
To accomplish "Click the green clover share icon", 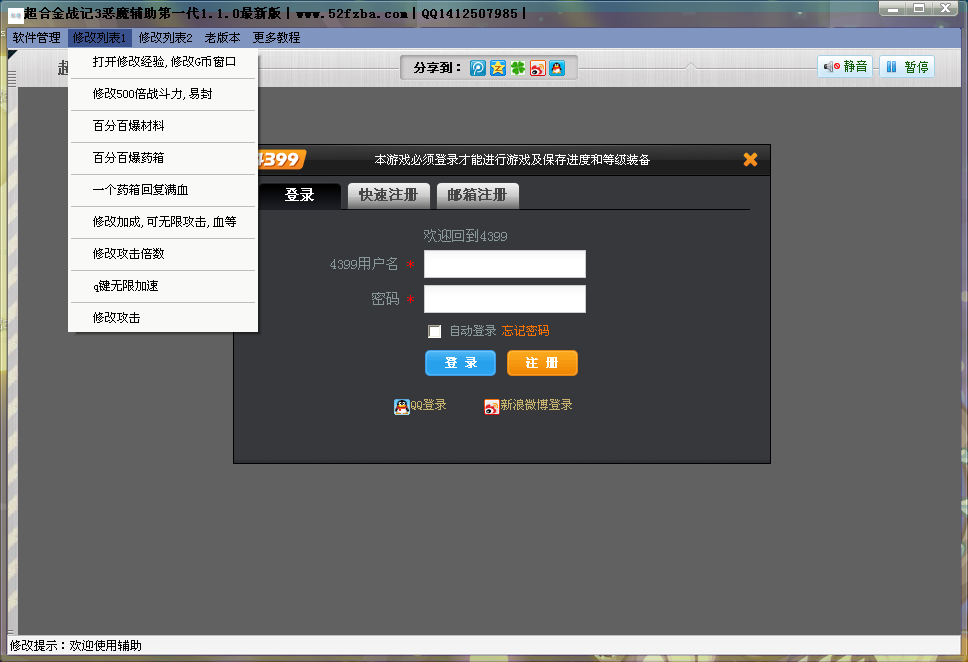I will pyautogui.click(x=517, y=68).
